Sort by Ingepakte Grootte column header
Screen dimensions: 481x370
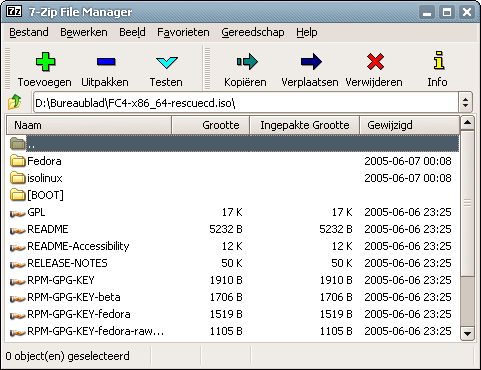[x=305, y=125]
